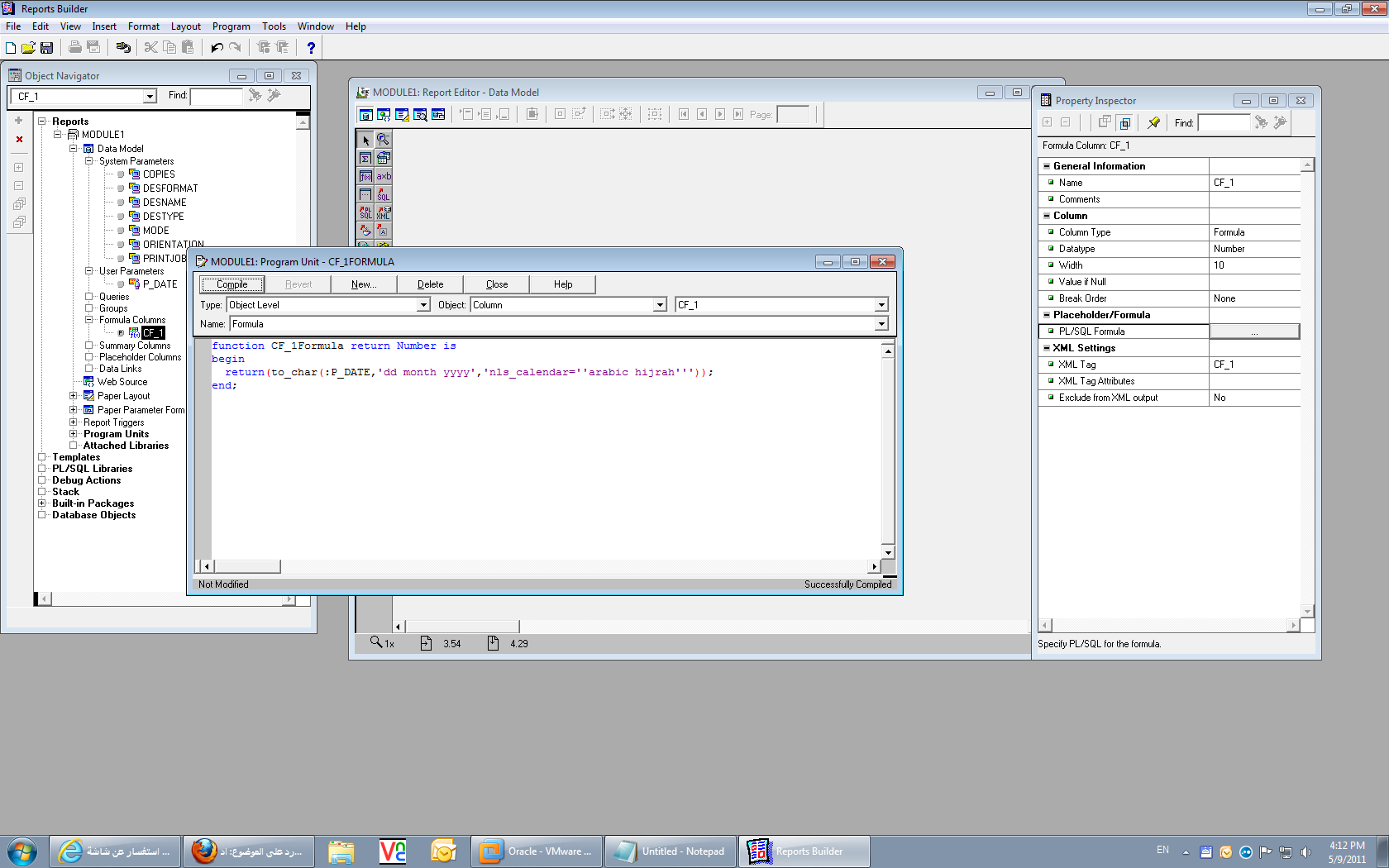Open the Program menu

tap(231, 26)
